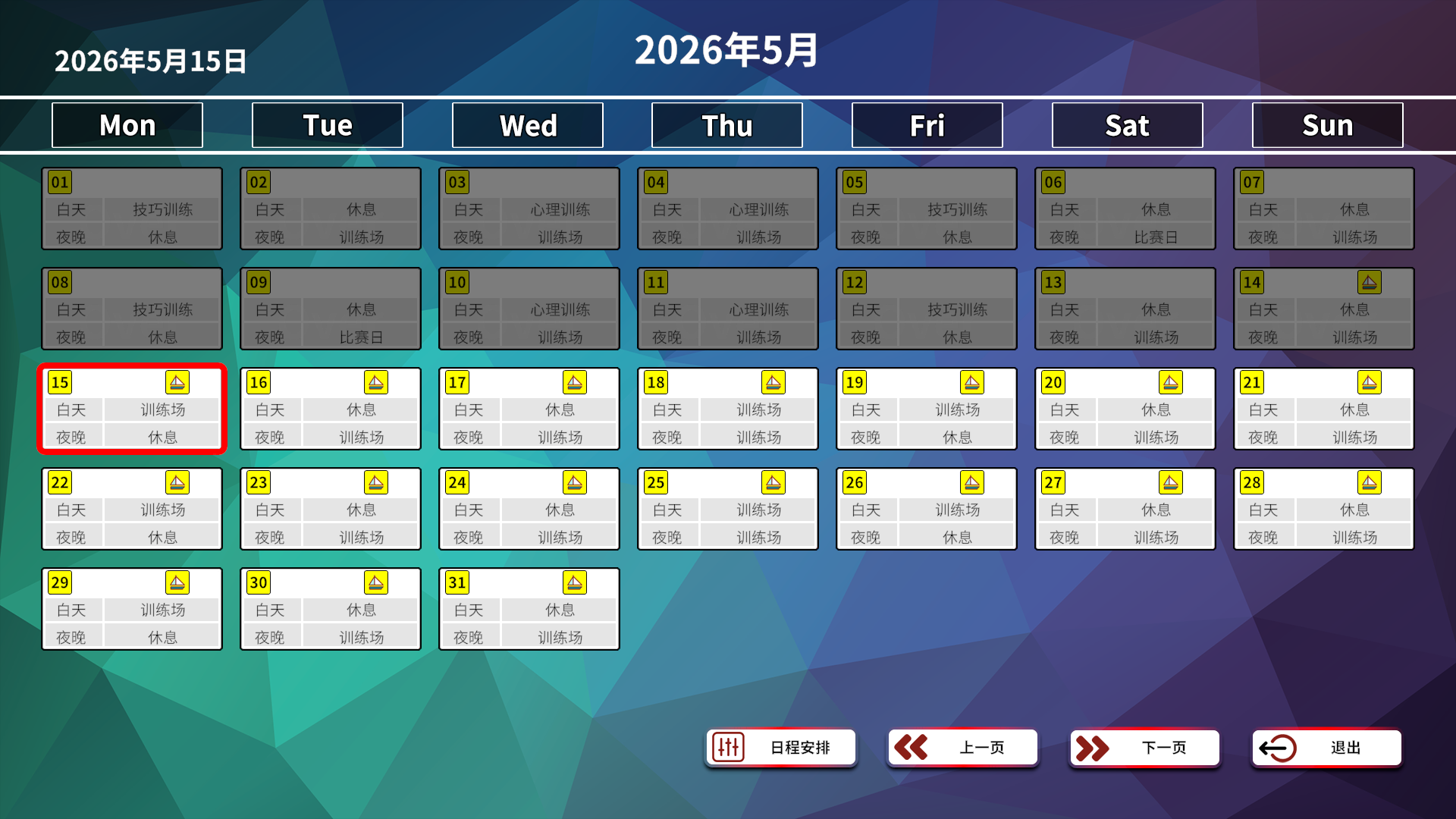Select the Sun weekday header

click(x=1327, y=124)
